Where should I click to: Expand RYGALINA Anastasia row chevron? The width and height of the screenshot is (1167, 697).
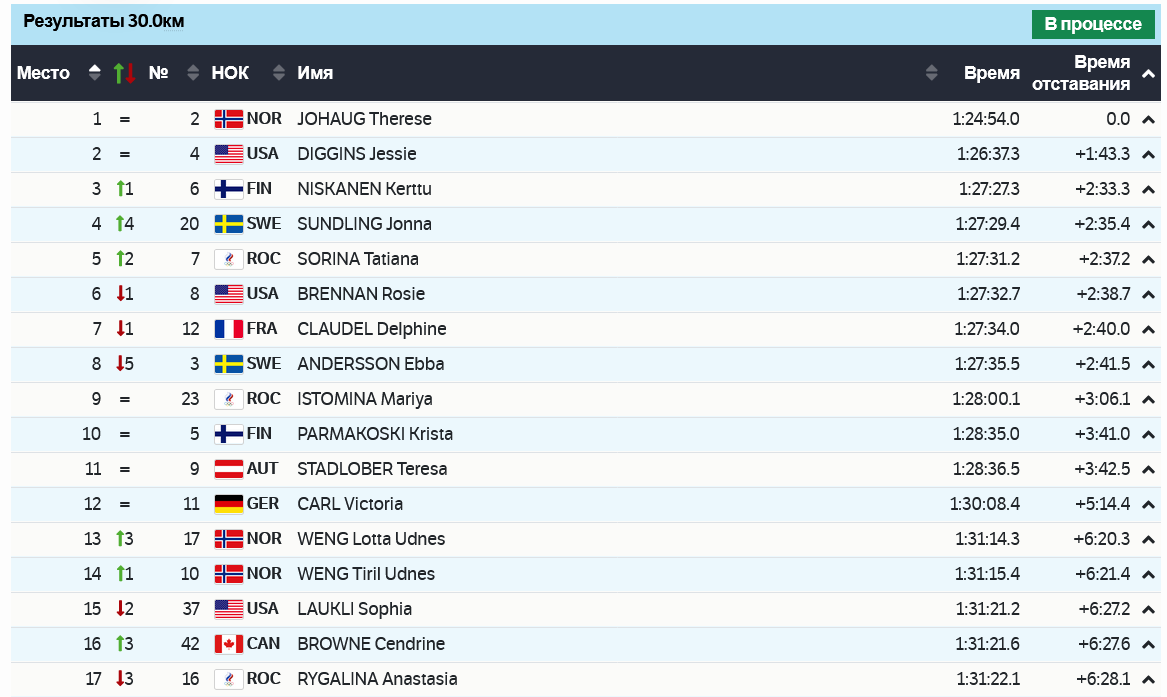pos(1148,680)
